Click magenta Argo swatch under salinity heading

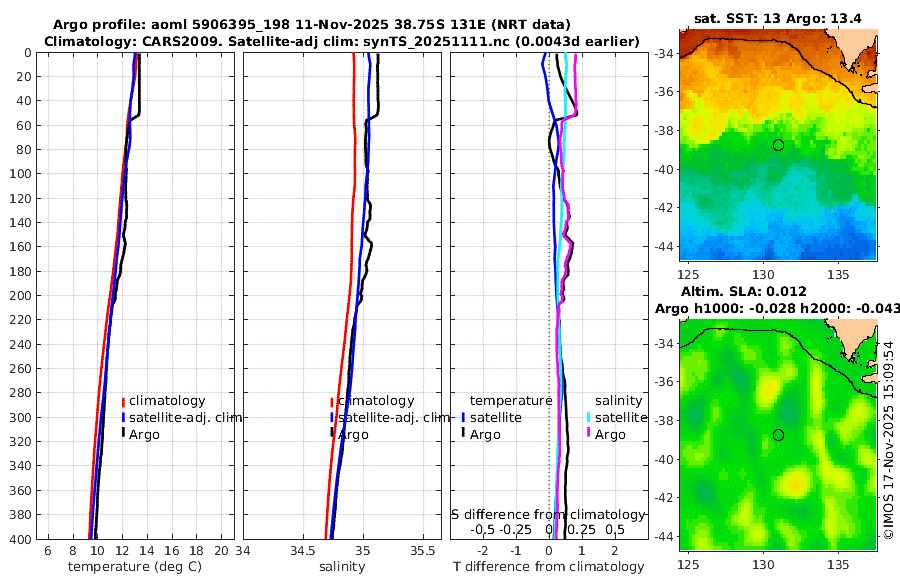coord(588,432)
